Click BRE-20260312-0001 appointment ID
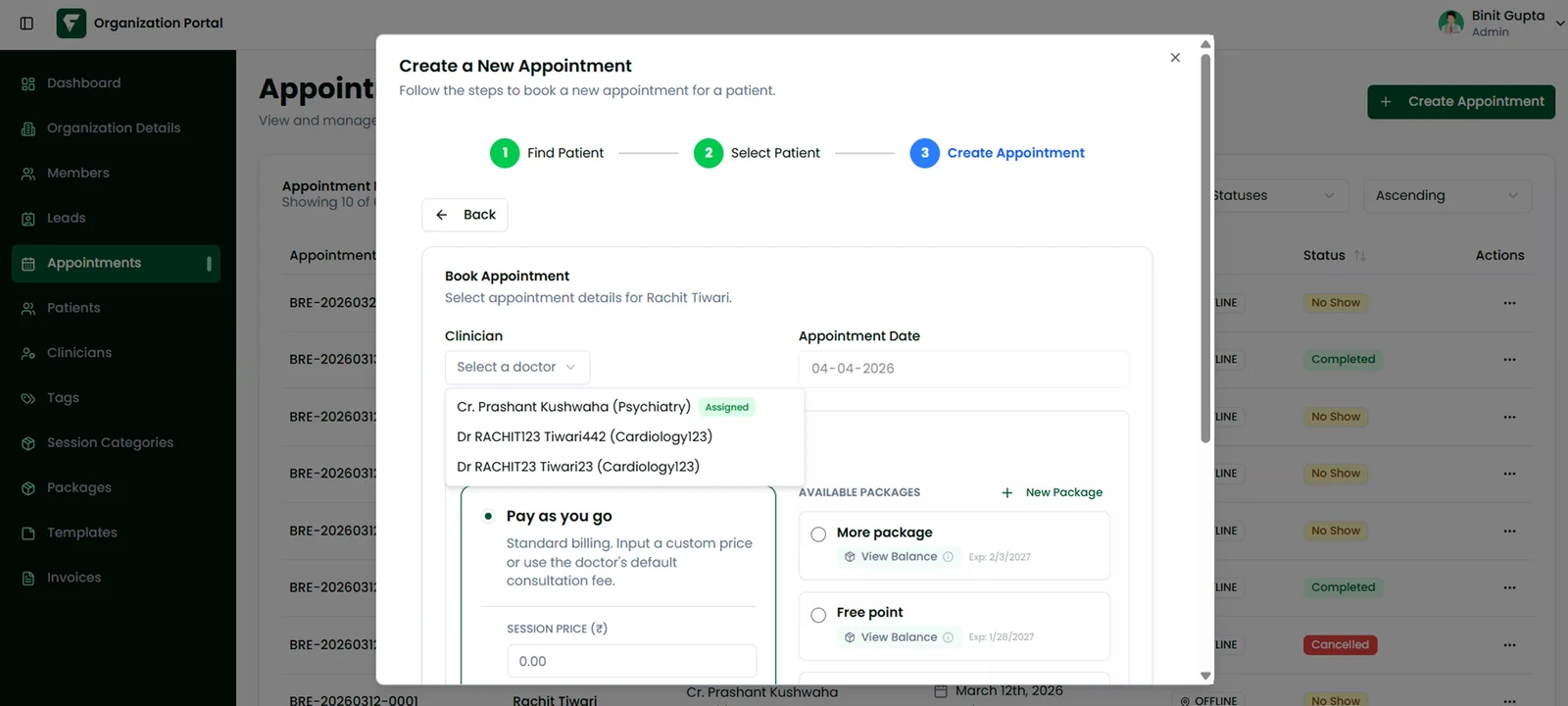Viewport: 1568px width, 706px height. coord(354,700)
